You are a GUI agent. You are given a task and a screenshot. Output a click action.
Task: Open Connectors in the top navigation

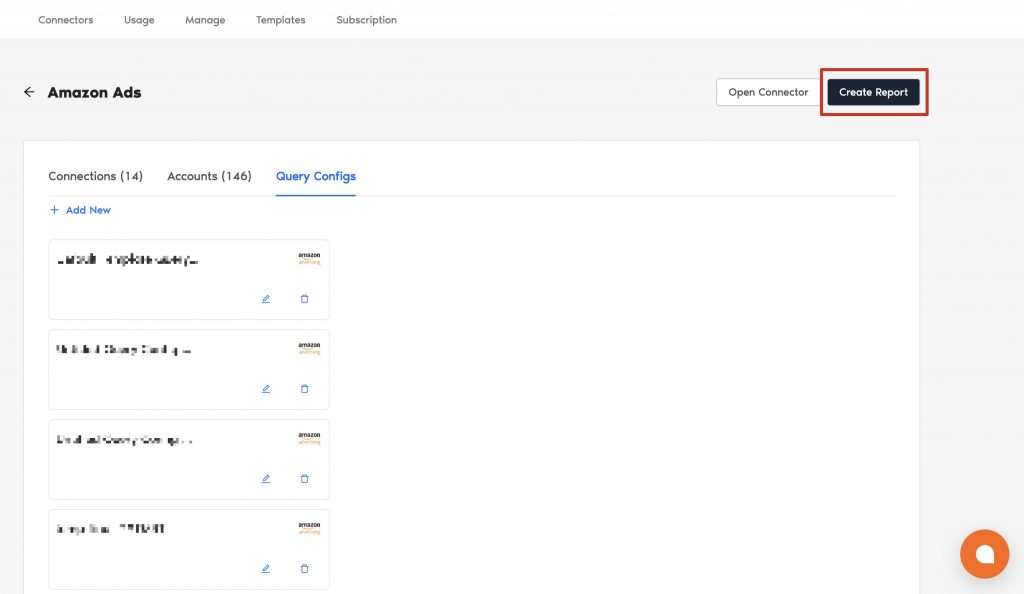65,20
